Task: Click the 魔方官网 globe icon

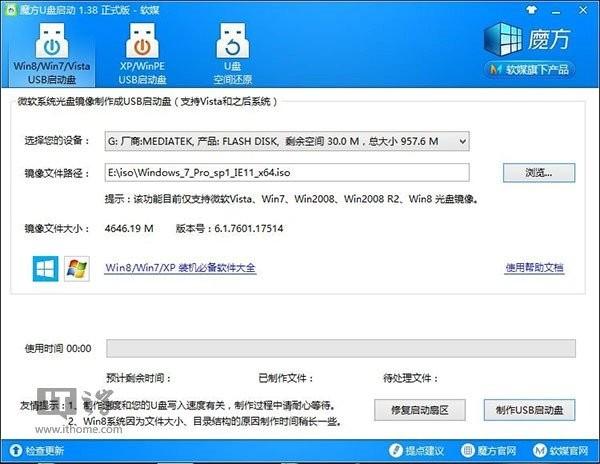Action: 468,451
